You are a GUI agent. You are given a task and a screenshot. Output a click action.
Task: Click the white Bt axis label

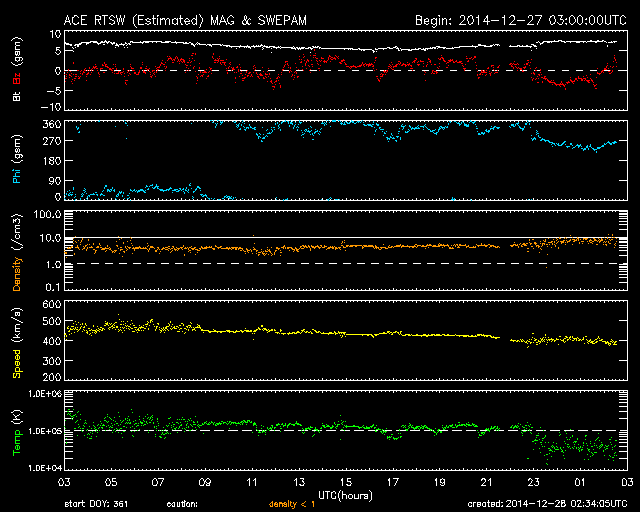tap(18, 97)
